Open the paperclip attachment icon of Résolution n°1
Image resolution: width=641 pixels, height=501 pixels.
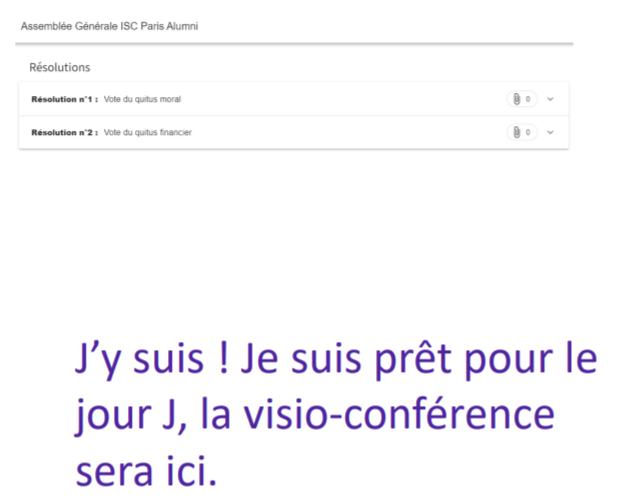click(x=517, y=99)
